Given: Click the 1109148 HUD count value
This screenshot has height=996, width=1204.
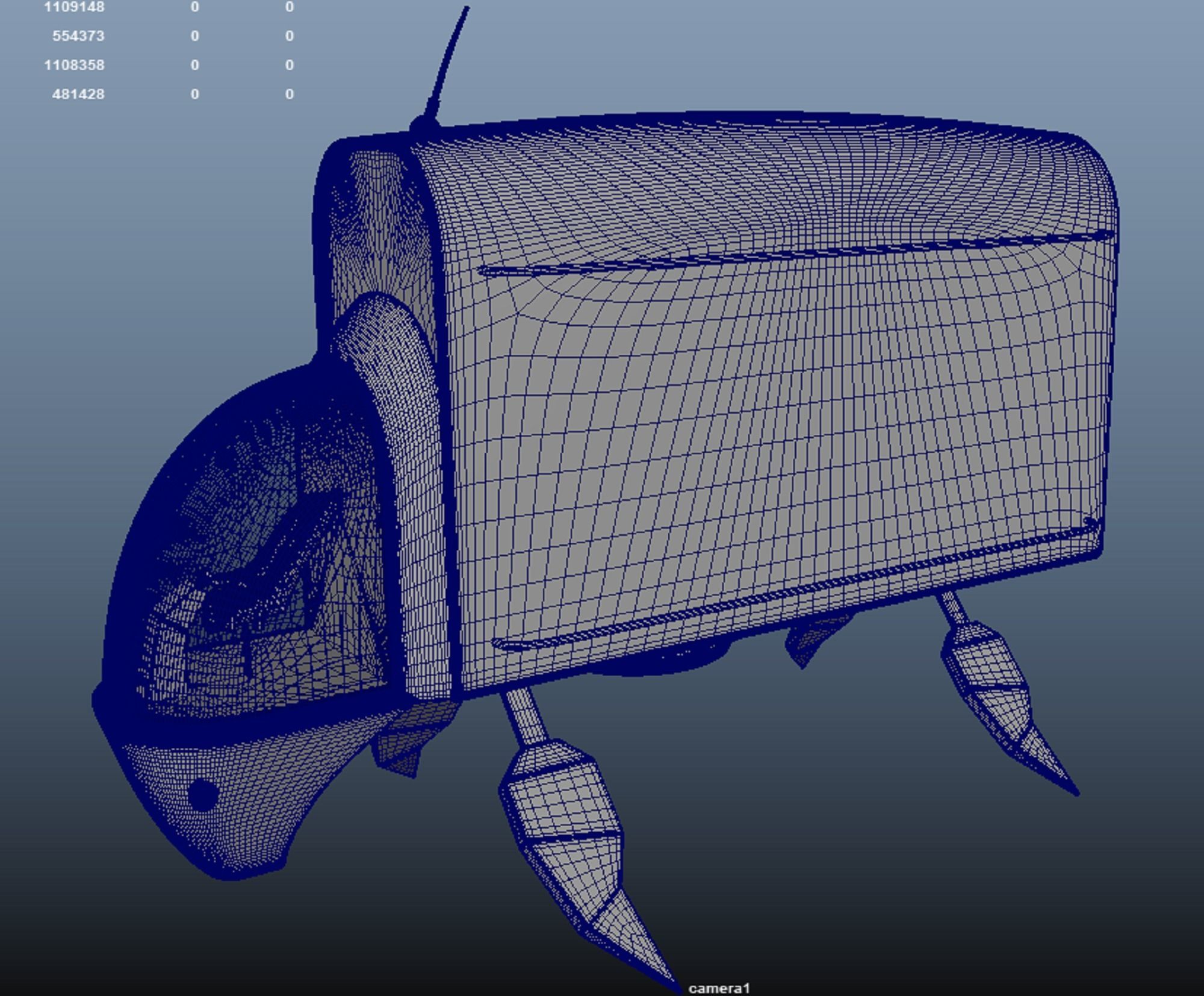Looking at the screenshot, I should 74,7.
